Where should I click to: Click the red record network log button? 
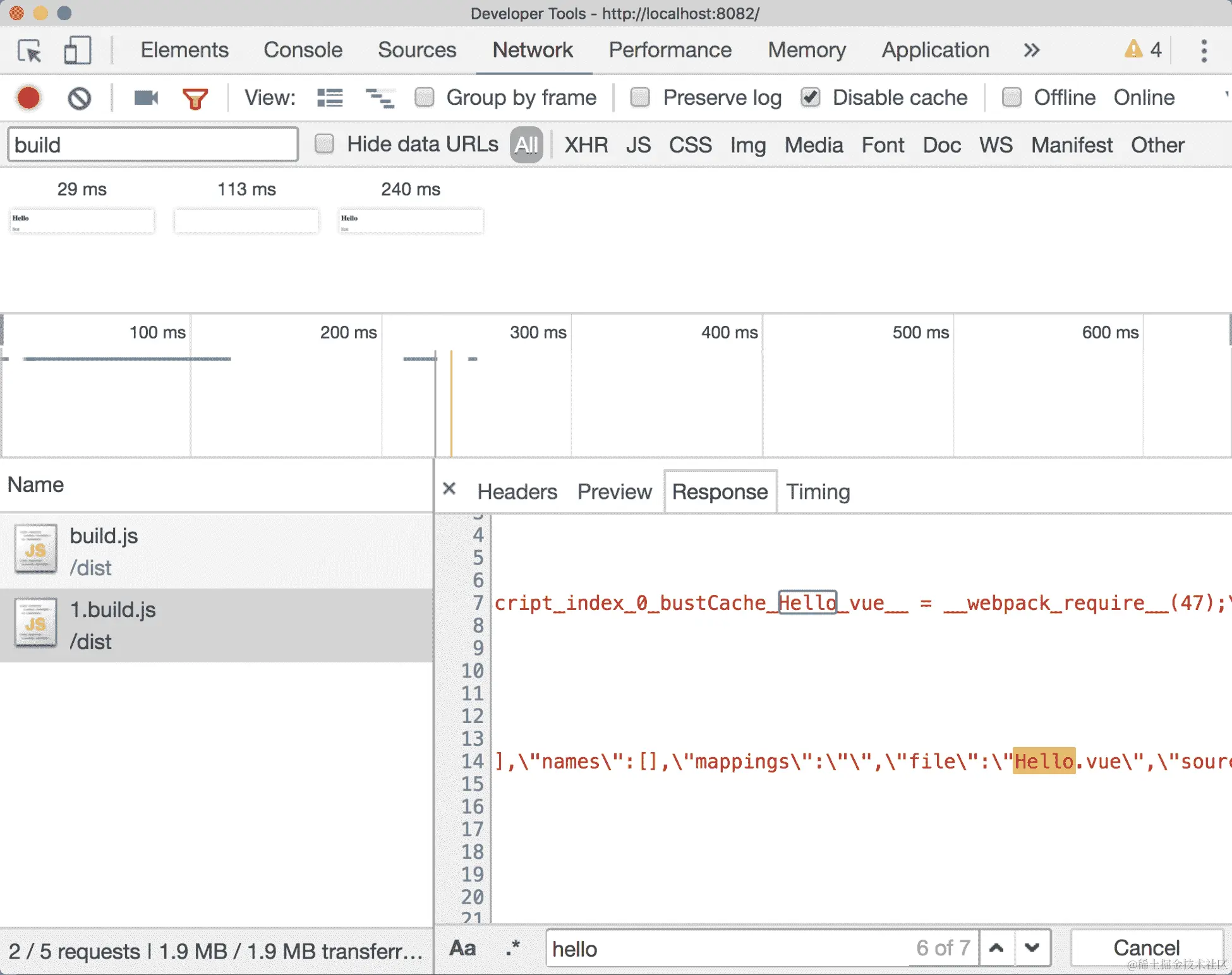(x=28, y=98)
